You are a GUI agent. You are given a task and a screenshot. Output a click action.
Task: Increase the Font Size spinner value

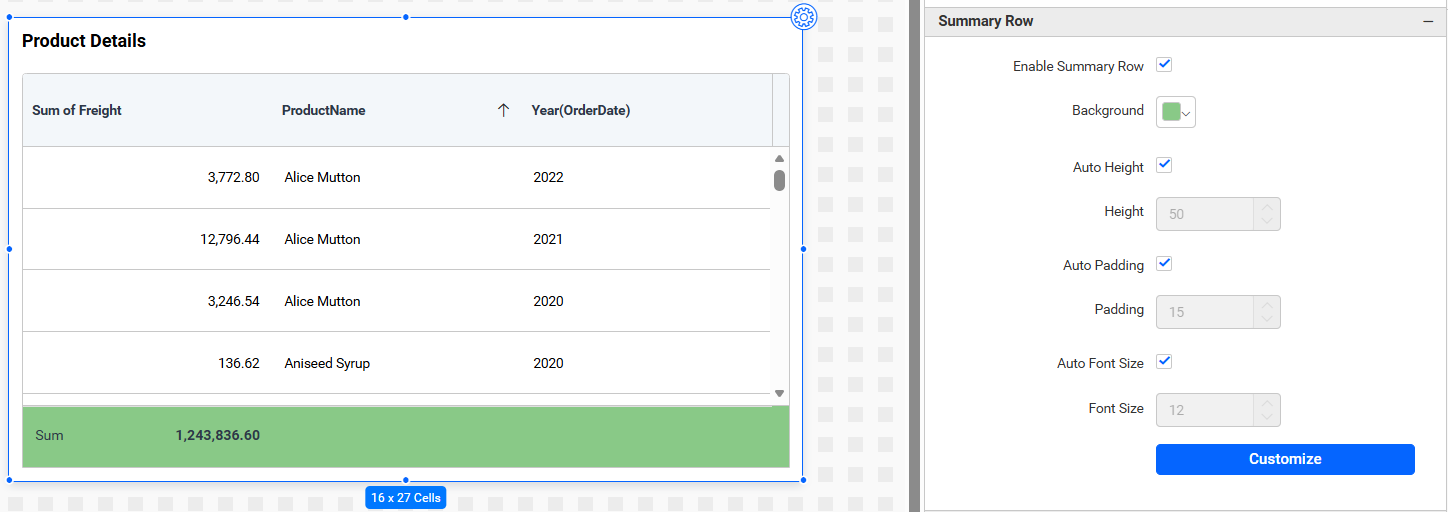(1267, 403)
